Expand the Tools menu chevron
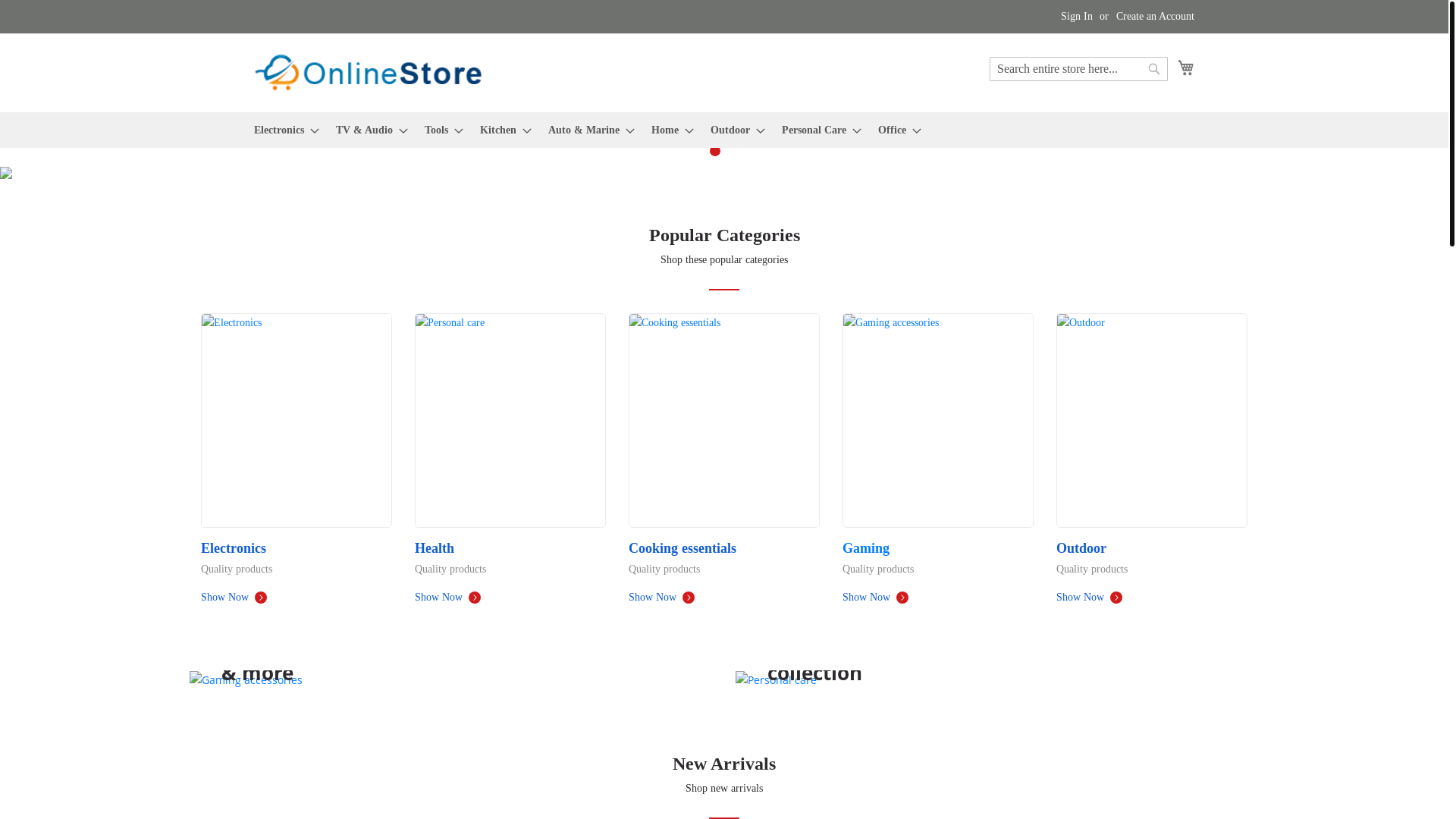This screenshot has width=1456, height=819. point(459,131)
